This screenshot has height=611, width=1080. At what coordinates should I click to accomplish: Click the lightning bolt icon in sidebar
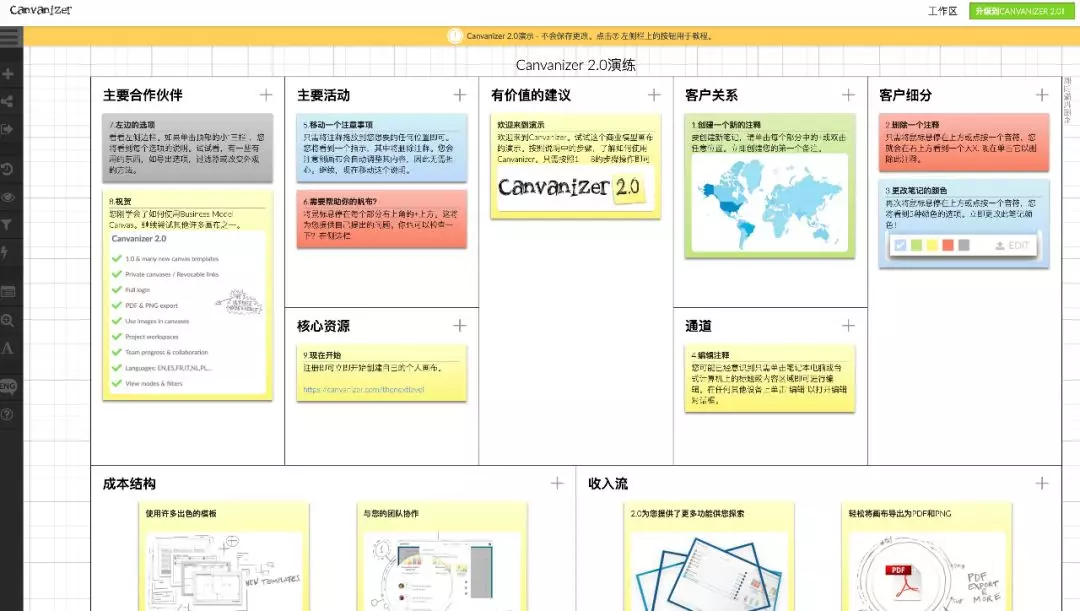tap(9, 253)
